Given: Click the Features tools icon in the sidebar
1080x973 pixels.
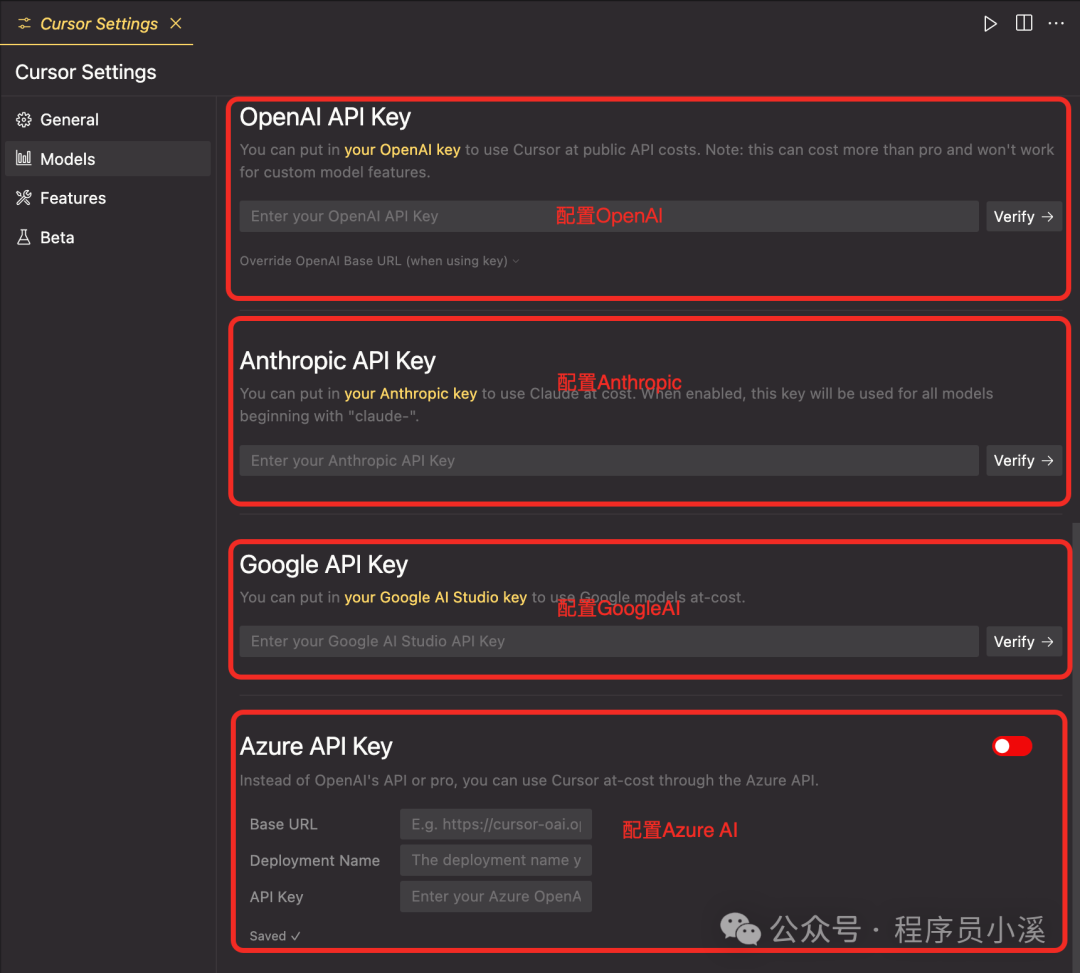Looking at the screenshot, I should coord(23,198).
